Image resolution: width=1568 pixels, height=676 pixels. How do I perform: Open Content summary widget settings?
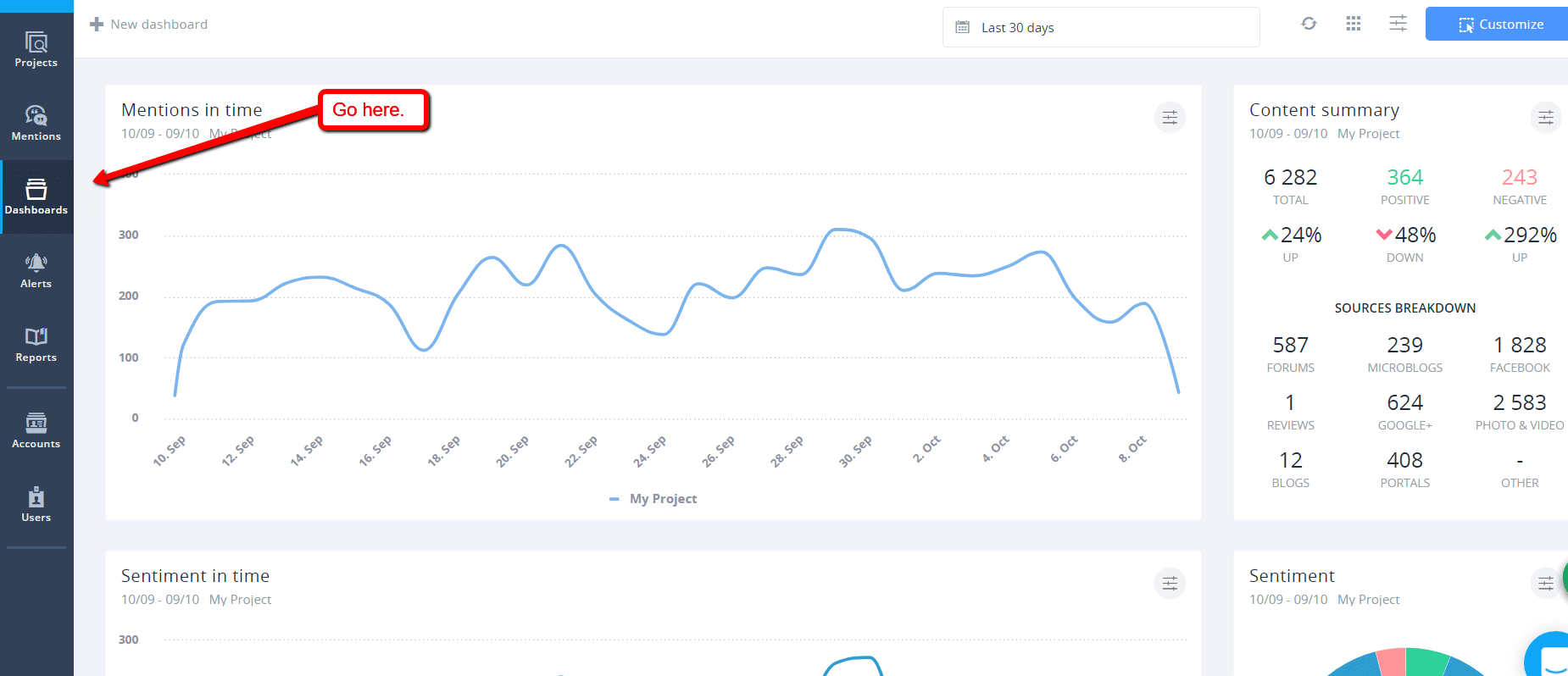[1545, 118]
